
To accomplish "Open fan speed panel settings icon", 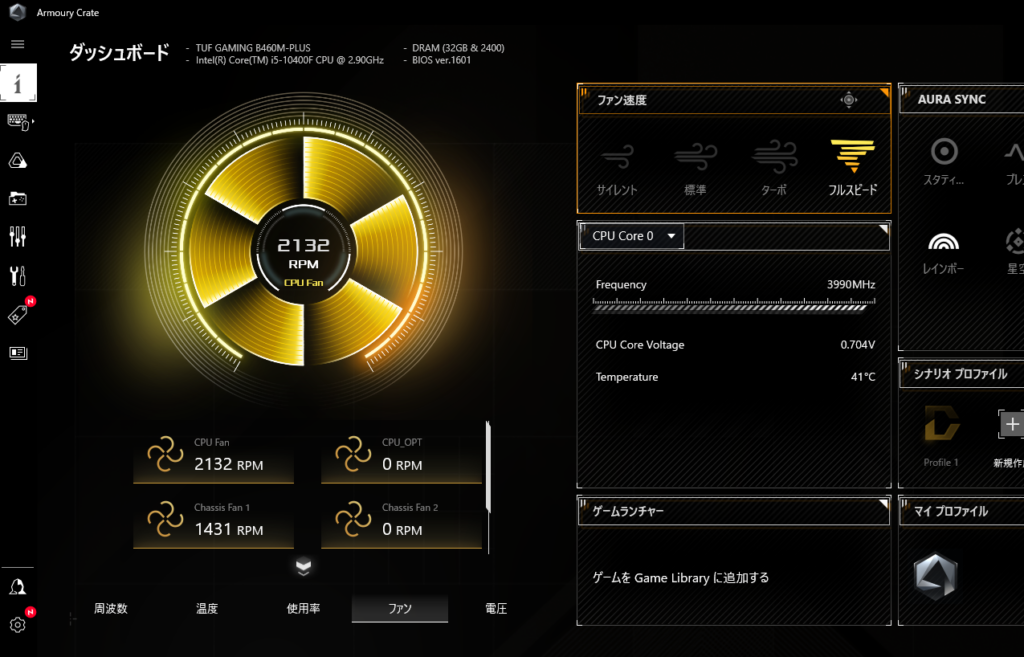I will coord(848,100).
